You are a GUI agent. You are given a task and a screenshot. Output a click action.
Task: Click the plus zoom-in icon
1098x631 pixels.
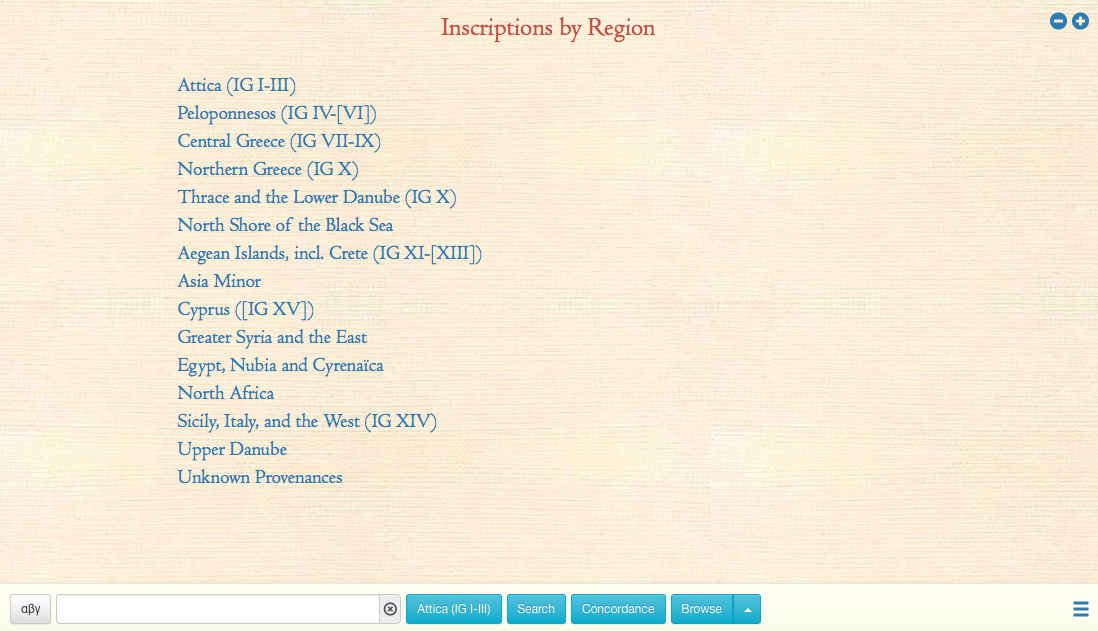(x=1080, y=21)
